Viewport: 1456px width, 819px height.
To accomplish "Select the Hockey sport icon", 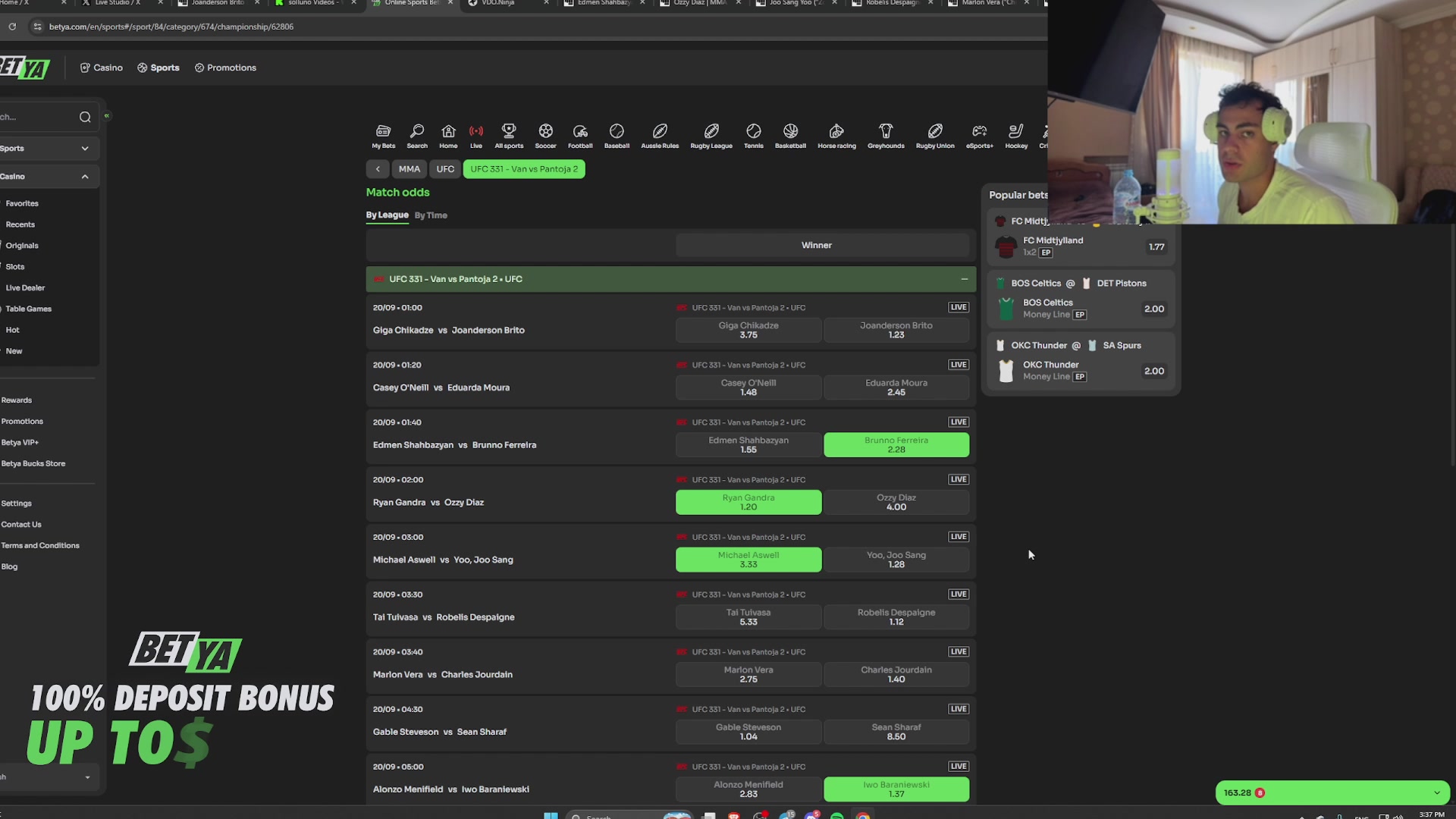I will [x=1016, y=136].
